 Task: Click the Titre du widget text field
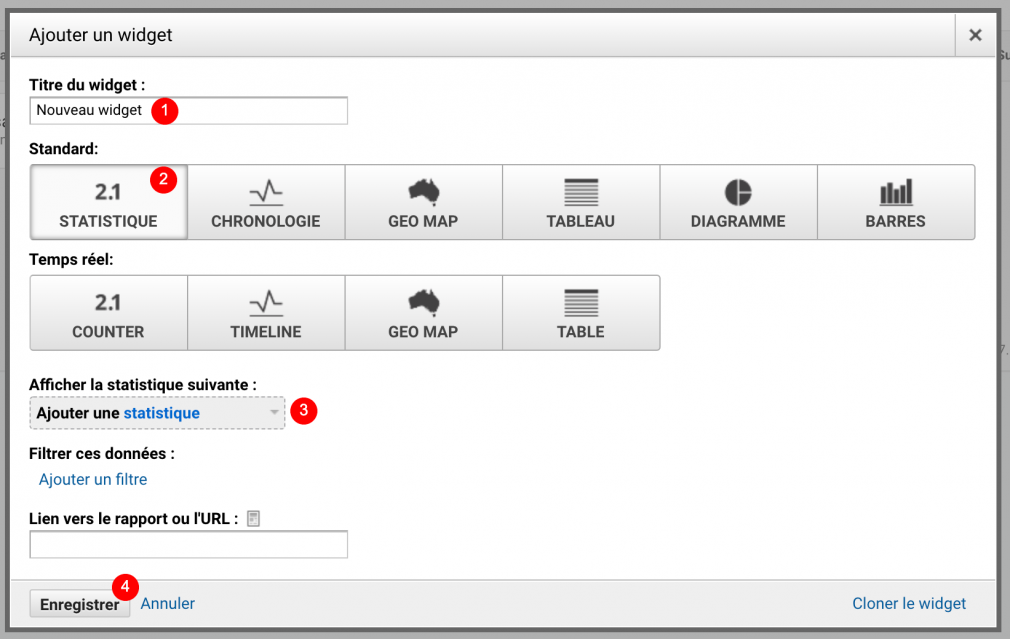coord(188,111)
